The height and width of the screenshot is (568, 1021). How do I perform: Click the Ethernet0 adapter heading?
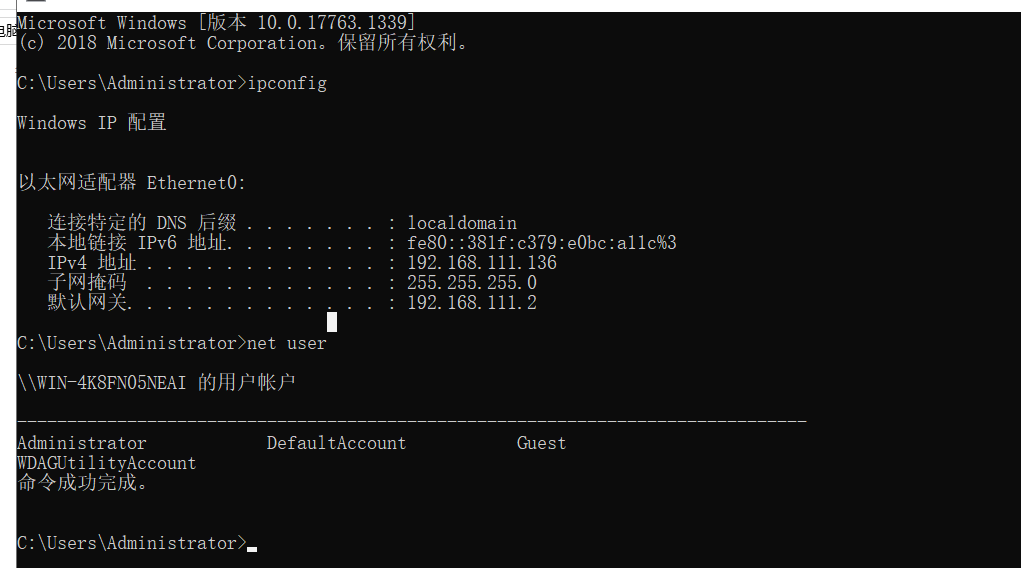[x=197, y=184]
